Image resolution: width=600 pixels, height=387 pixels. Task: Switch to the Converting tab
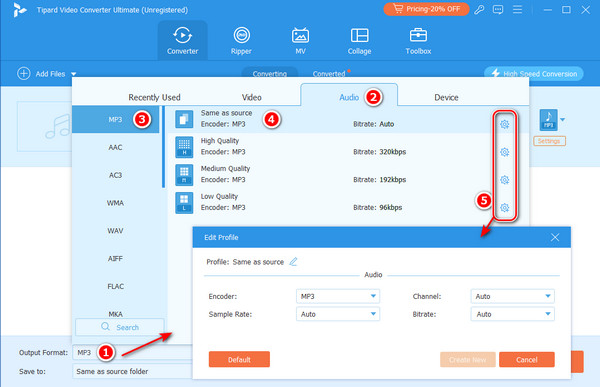point(269,73)
